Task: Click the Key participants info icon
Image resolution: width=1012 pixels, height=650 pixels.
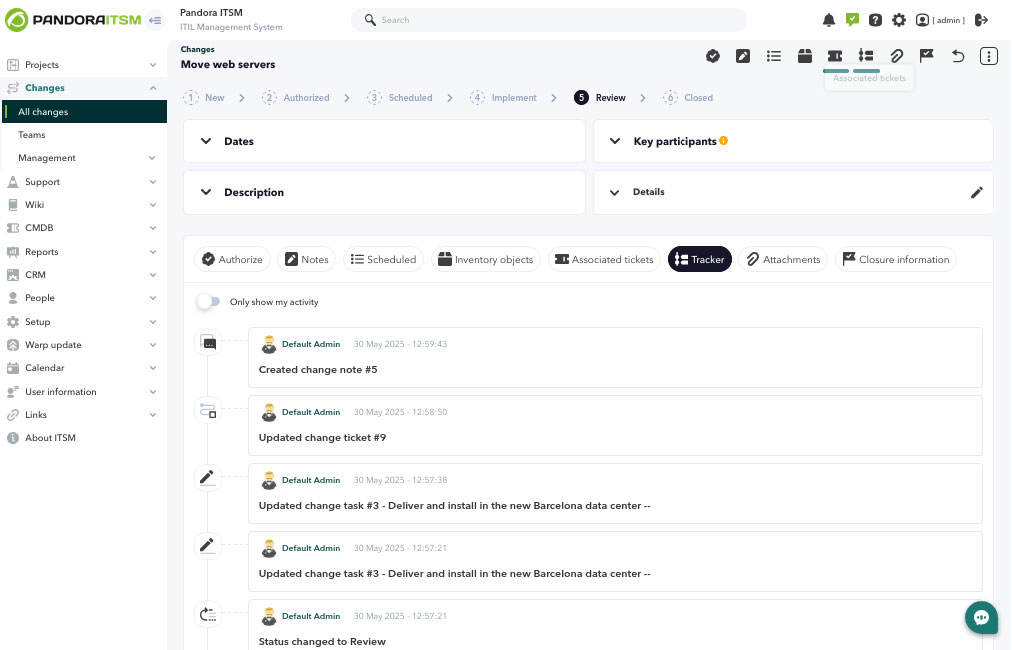Action: pyautogui.click(x=724, y=141)
